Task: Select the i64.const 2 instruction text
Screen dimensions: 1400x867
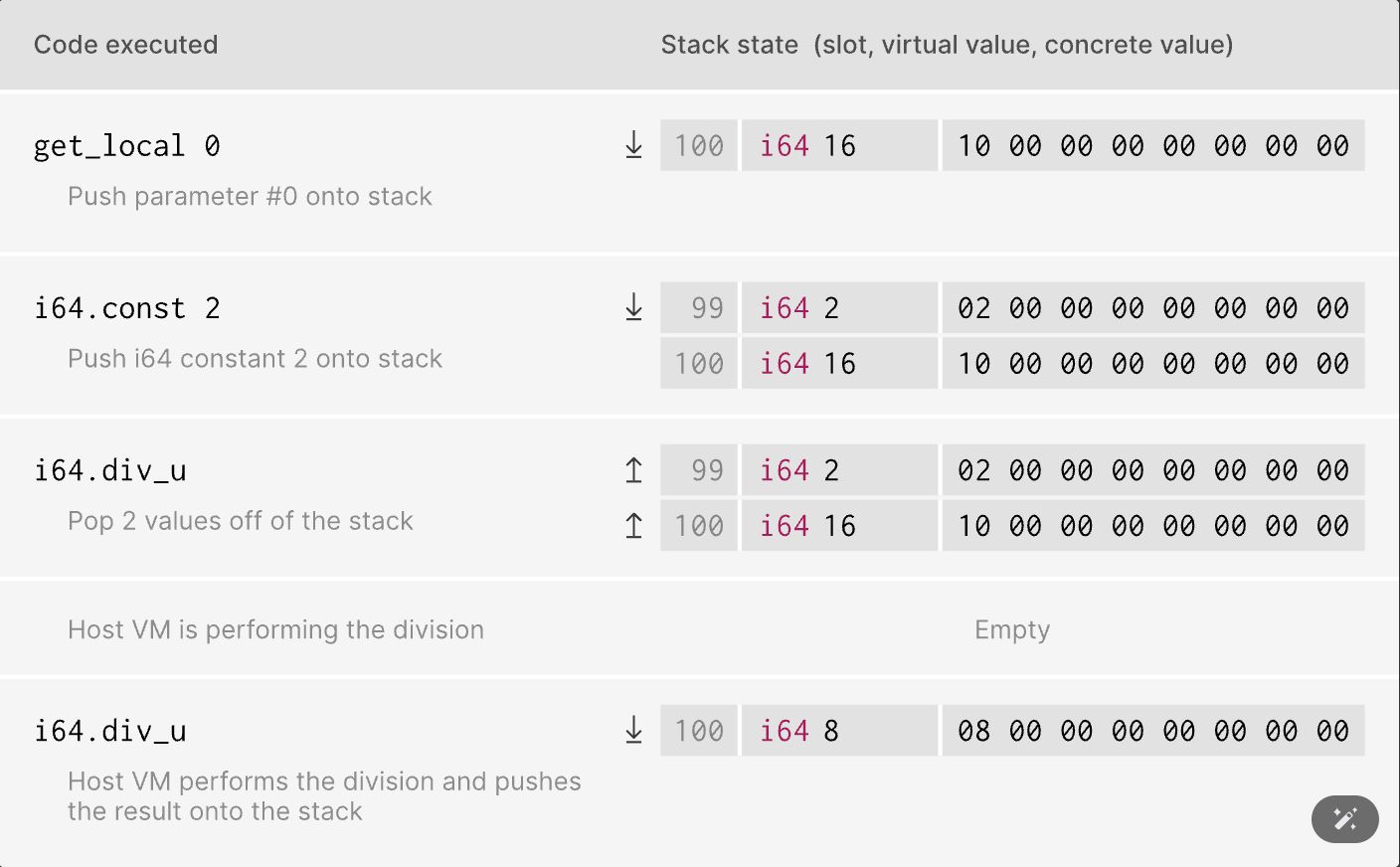Action: [126, 308]
